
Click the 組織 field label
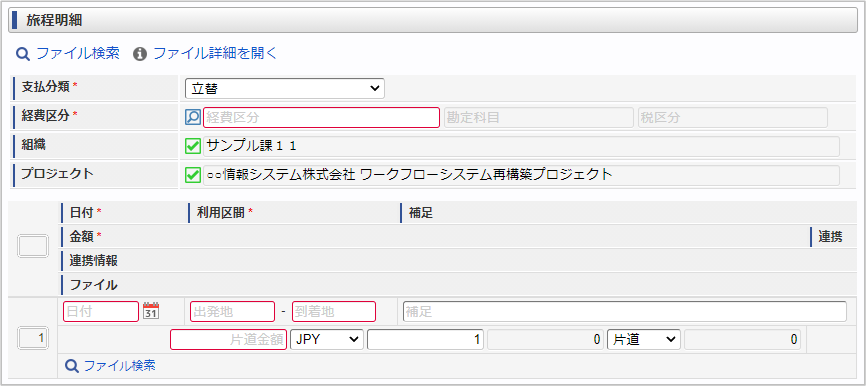33,145
